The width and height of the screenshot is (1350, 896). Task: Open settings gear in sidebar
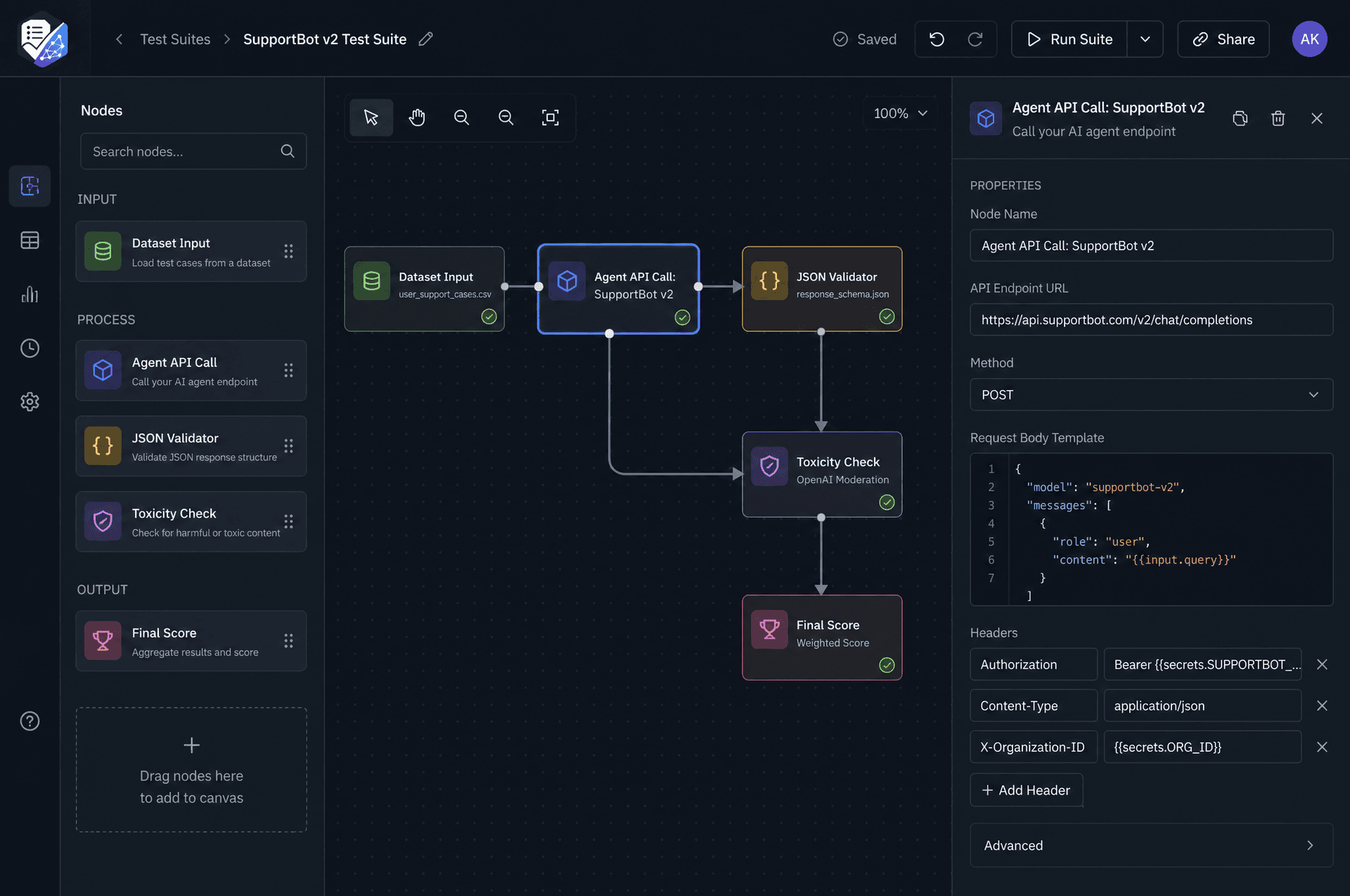(30, 402)
